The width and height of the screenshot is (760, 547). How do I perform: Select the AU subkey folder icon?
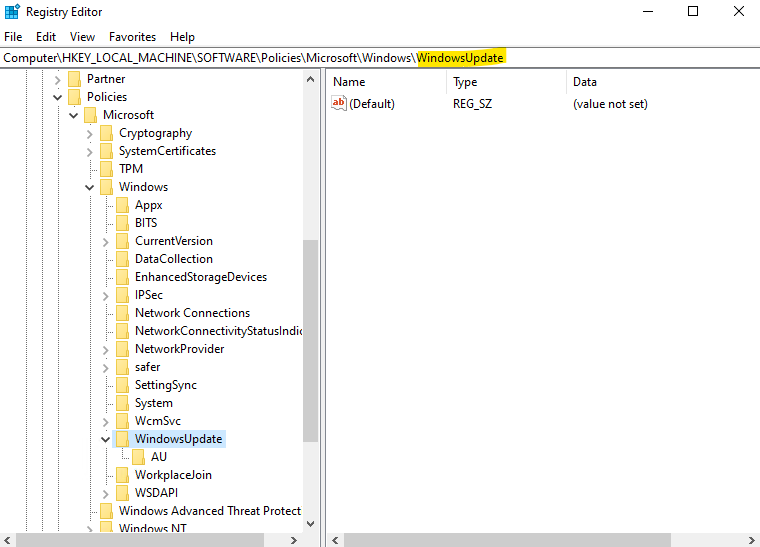(138, 457)
